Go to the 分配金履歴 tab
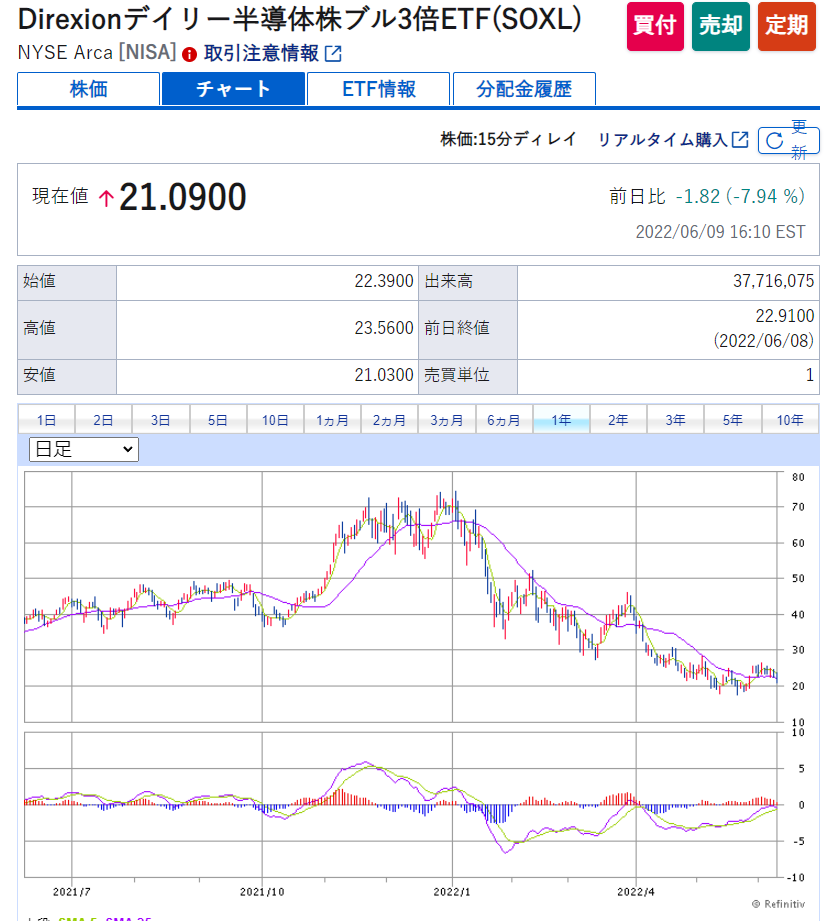 524,89
